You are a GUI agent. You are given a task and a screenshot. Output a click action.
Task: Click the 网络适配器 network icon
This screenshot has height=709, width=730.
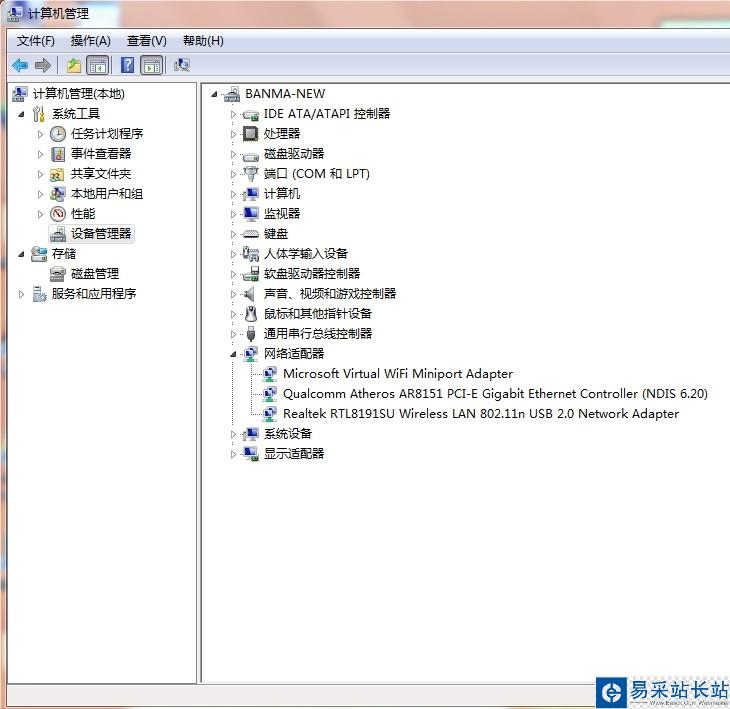click(250, 354)
